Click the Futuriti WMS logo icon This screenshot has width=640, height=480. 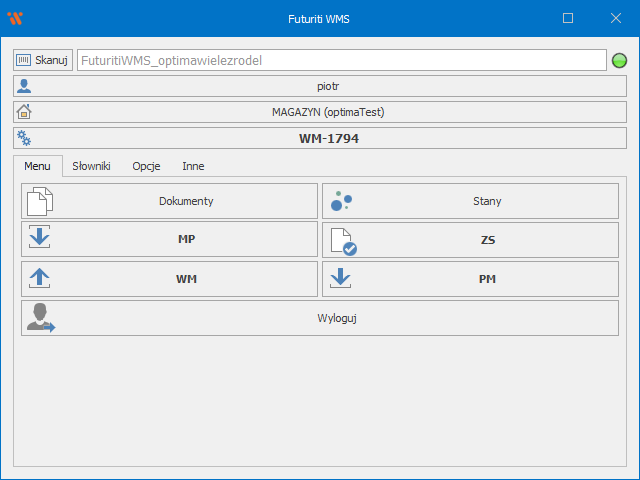15,18
